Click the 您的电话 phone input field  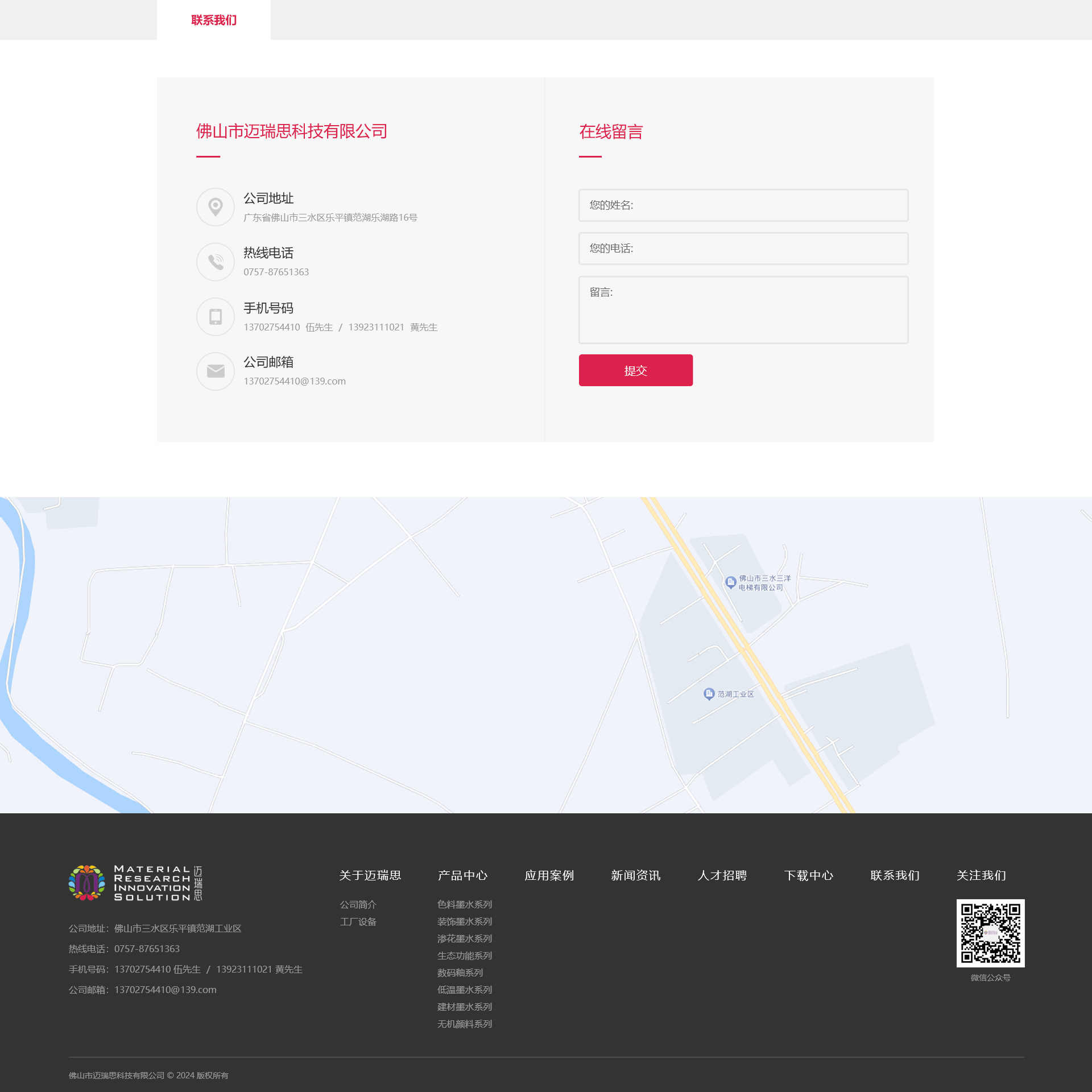click(743, 249)
